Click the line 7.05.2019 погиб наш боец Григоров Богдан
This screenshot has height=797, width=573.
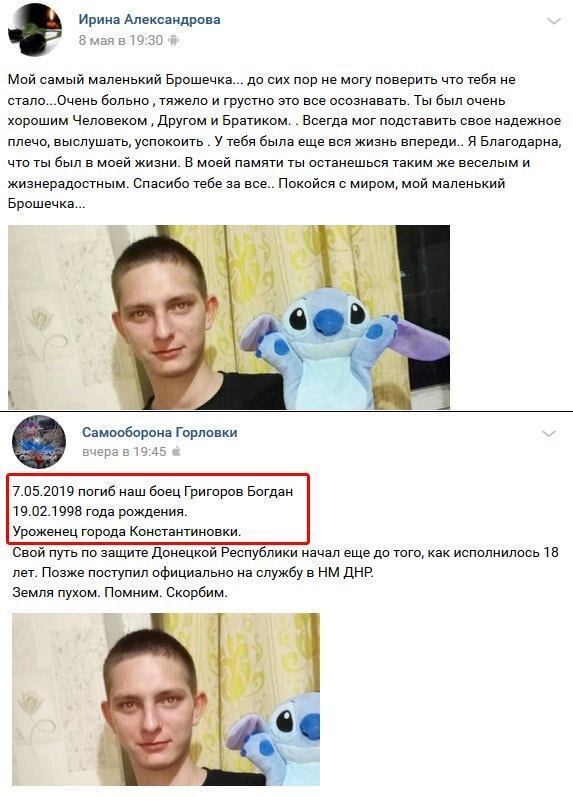pos(153,492)
